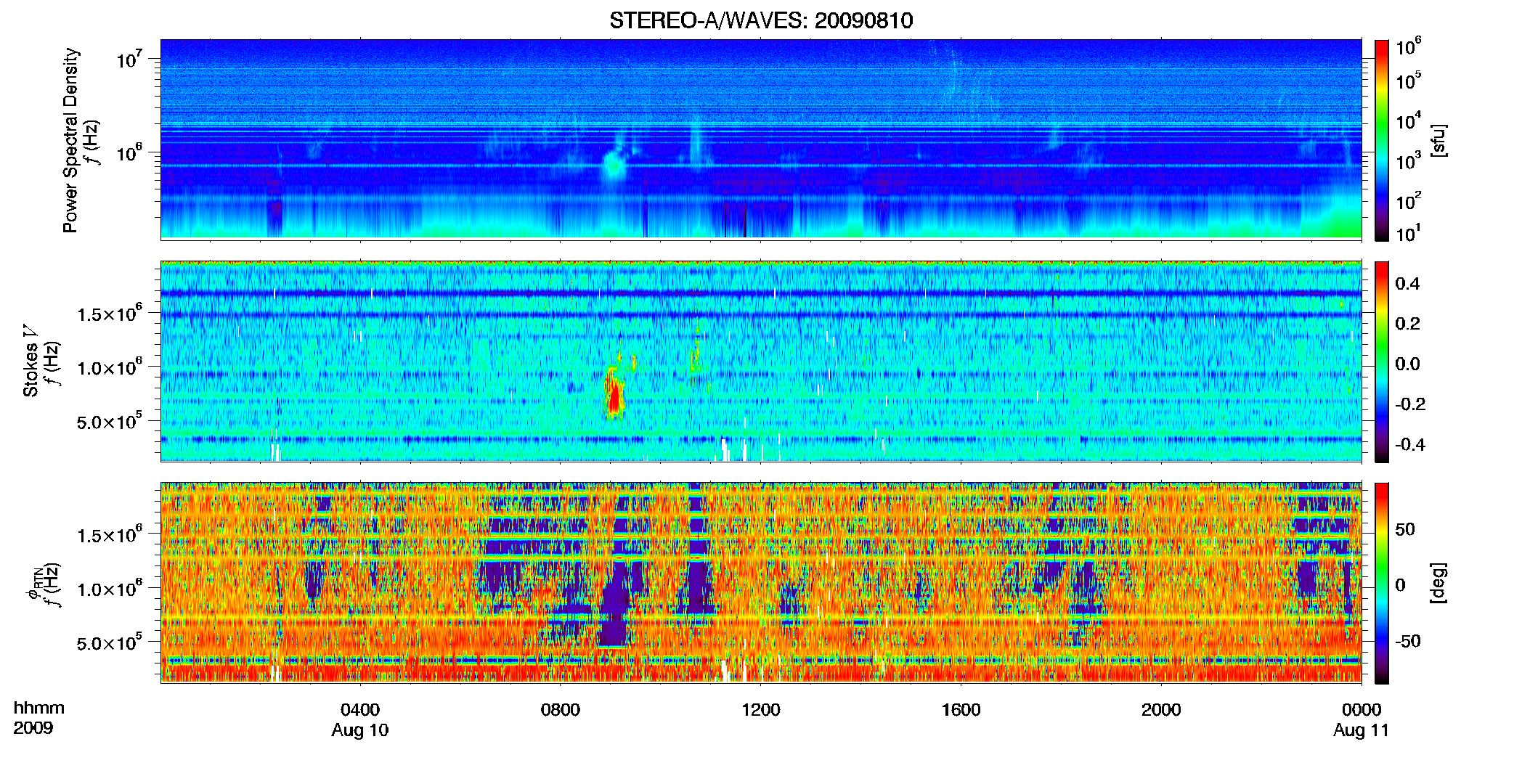The width and height of the screenshot is (1522, 784).
Task: Click the -50 value on degrees color bar
Action: [1408, 642]
